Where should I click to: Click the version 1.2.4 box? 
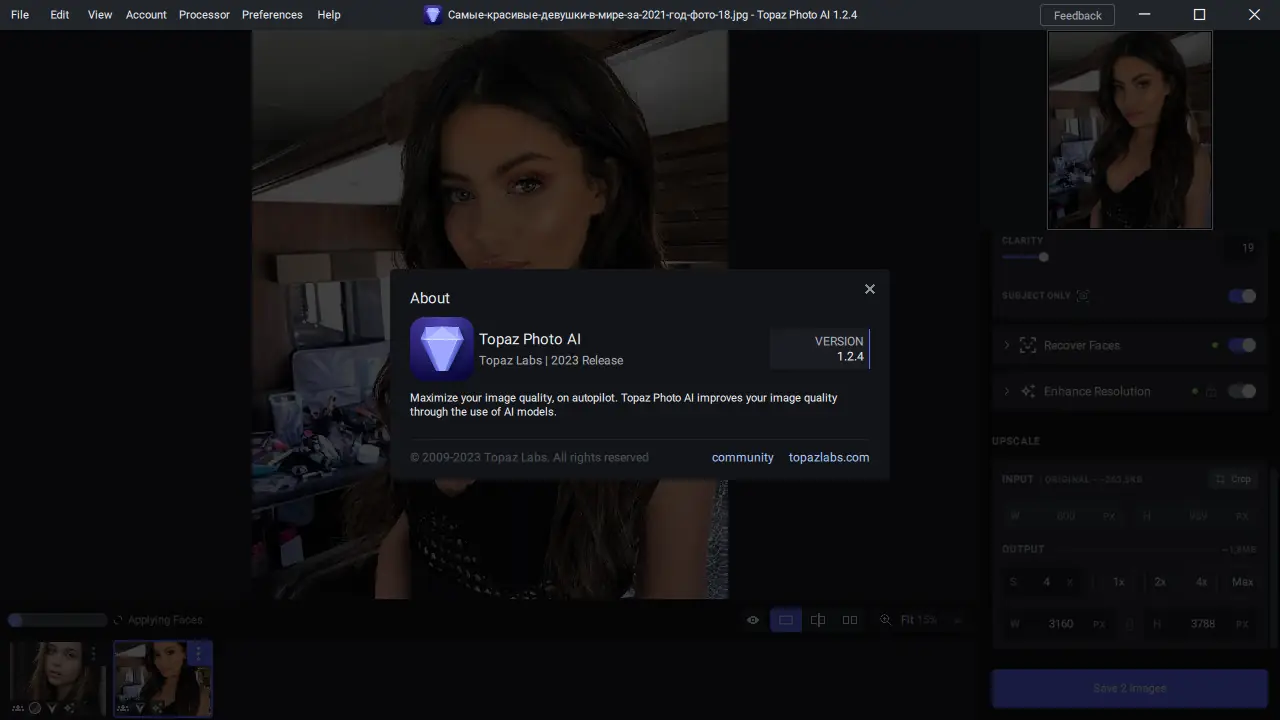coord(820,349)
